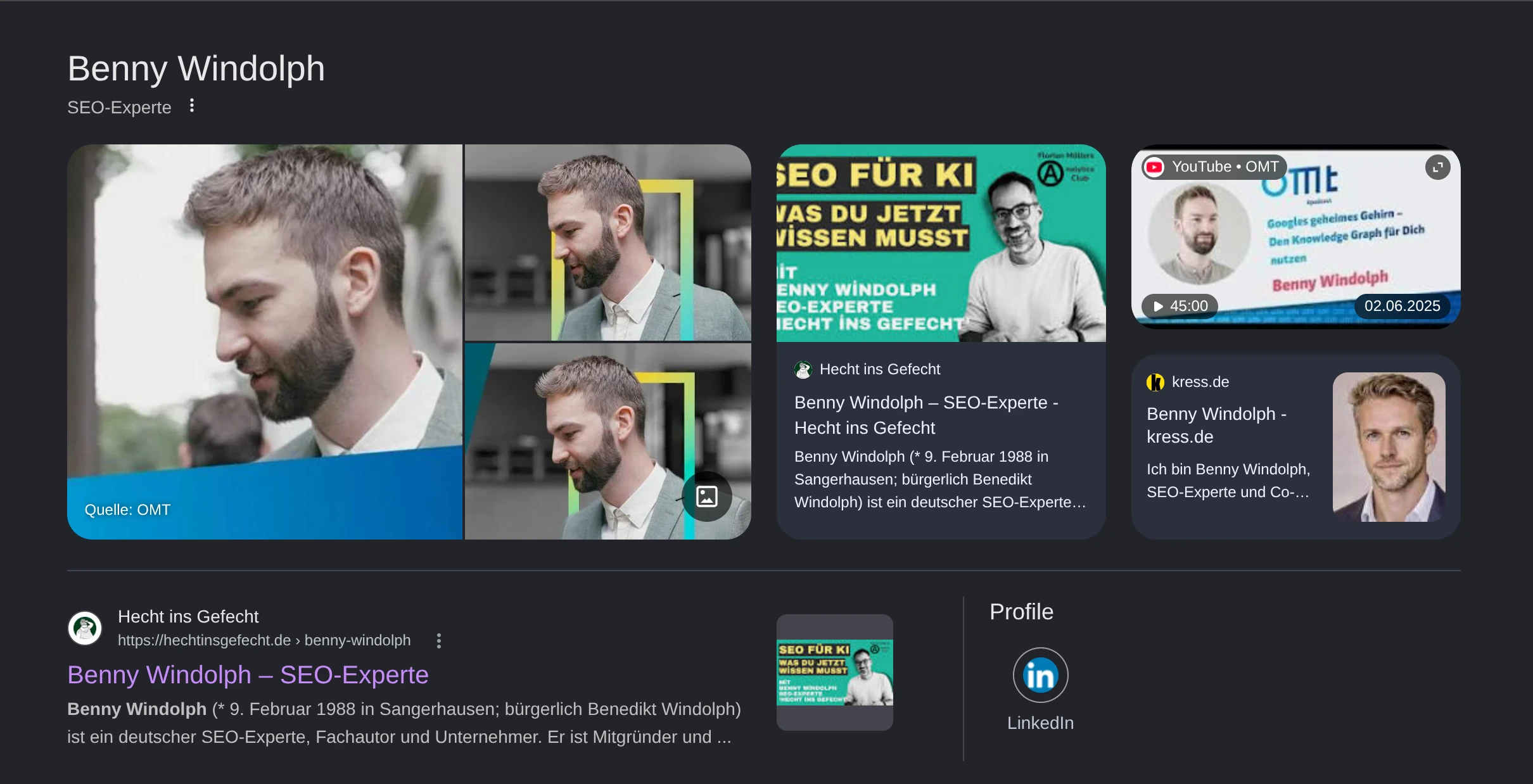This screenshot has height=784, width=1533.
Task: Click result description mentioning 'ist ein deutscher SEO-Experte'
Action: pos(404,723)
